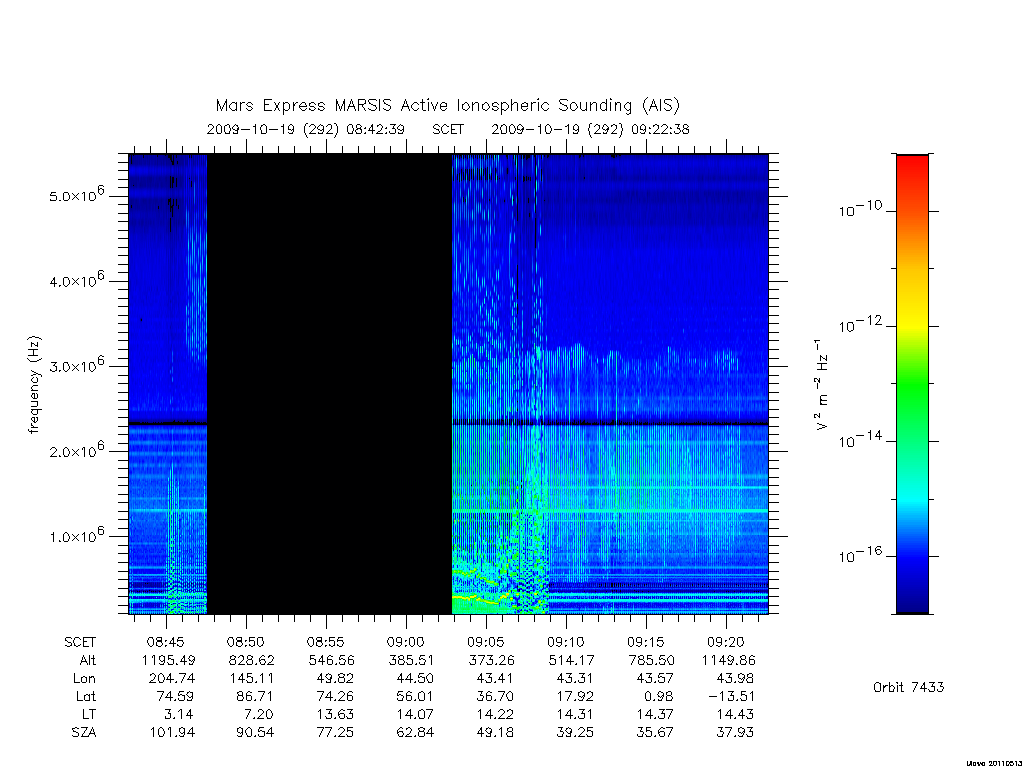Click the plot title mentioning MARSIS Active Ionospheric Sounding

tap(447, 105)
